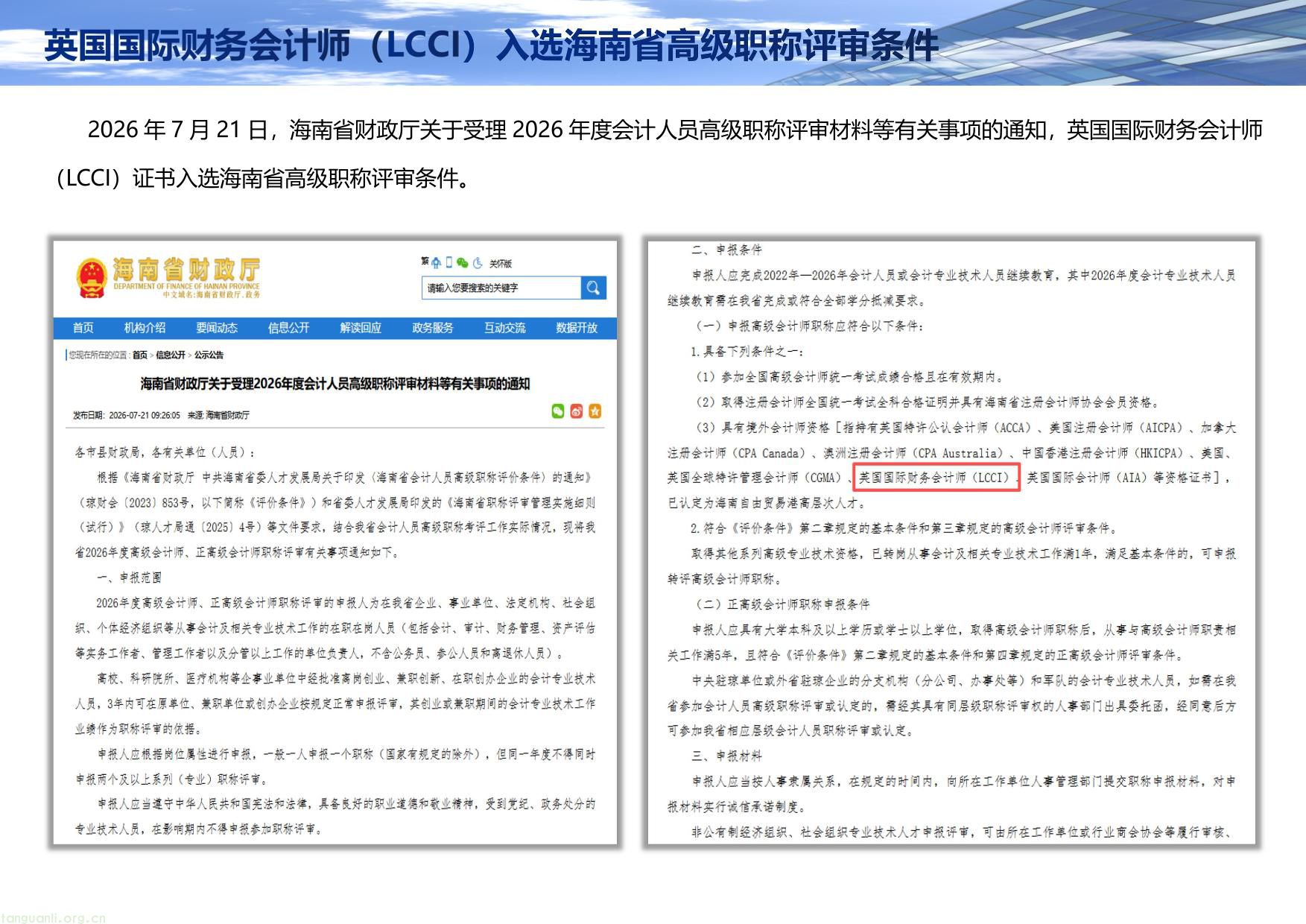Open the 机构介绍 navigation tab
The image size is (1306, 924).
[x=145, y=328]
